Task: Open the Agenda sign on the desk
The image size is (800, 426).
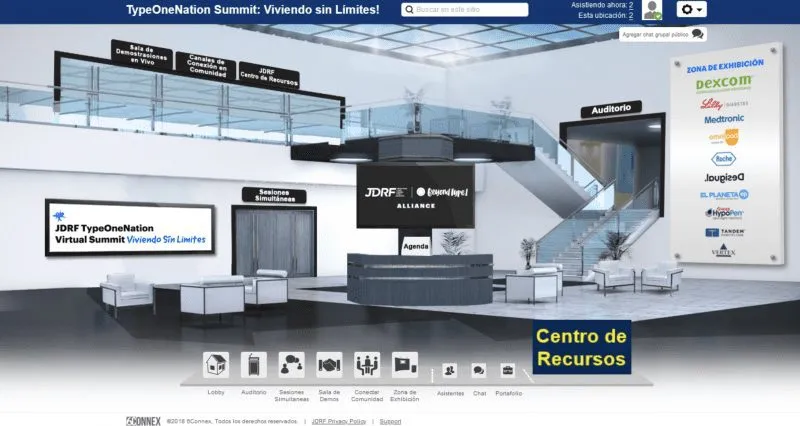Action: click(x=416, y=246)
